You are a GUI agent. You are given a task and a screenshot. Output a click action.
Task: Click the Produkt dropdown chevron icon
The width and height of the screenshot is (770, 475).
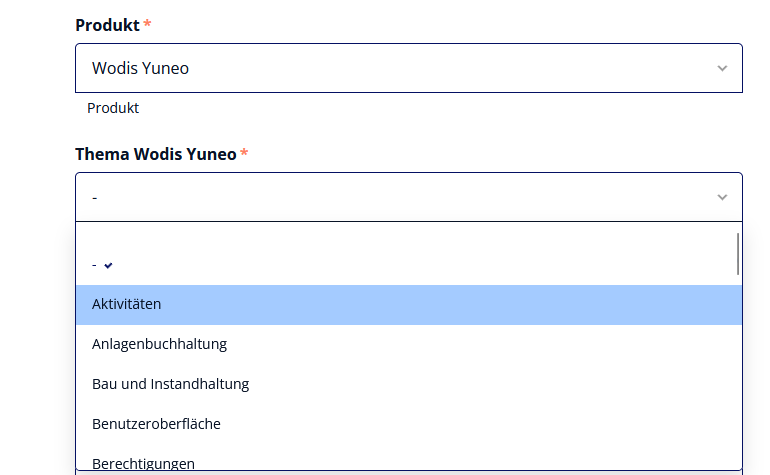(x=722, y=68)
